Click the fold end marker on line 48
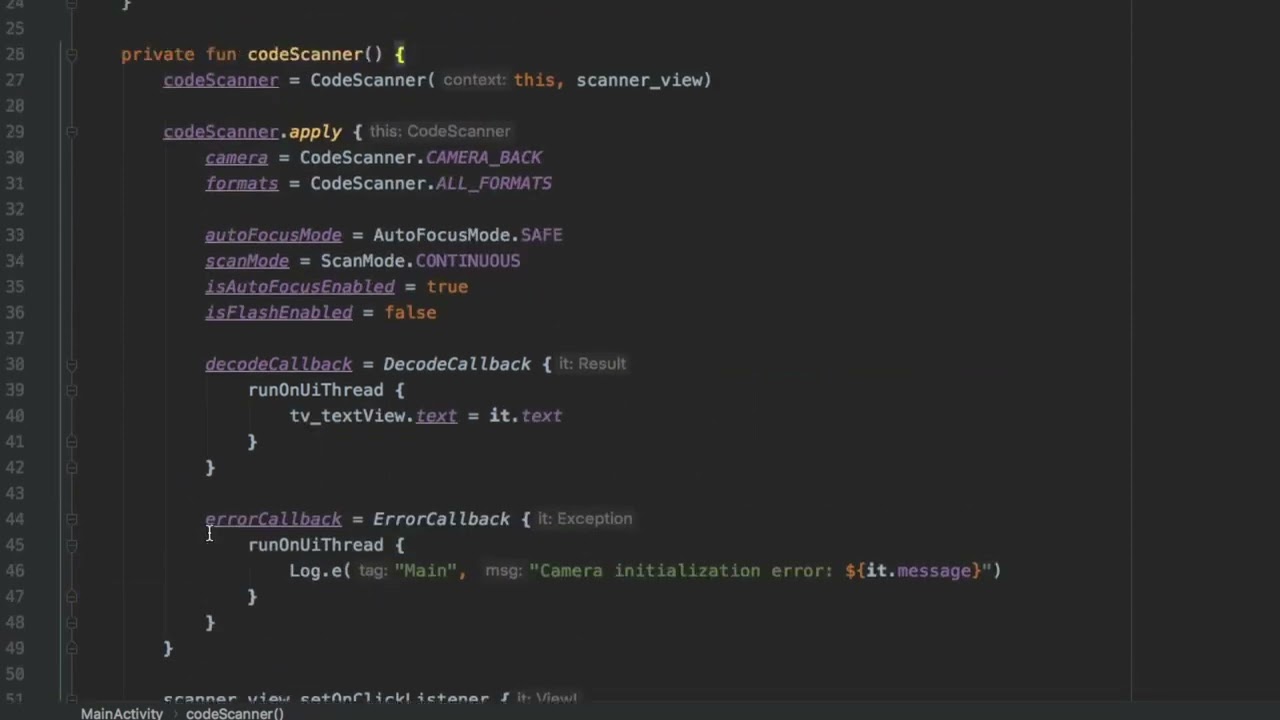 [71, 622]
